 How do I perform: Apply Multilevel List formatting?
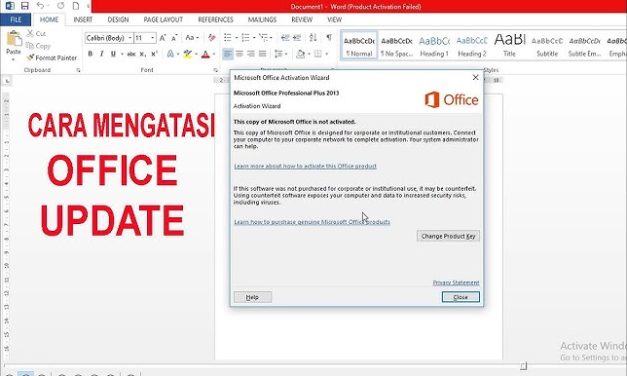(263, 38)
